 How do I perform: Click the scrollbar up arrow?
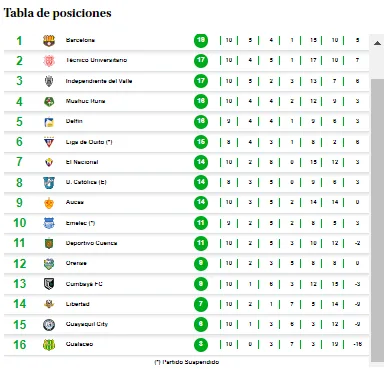click(x=377, y=43)
